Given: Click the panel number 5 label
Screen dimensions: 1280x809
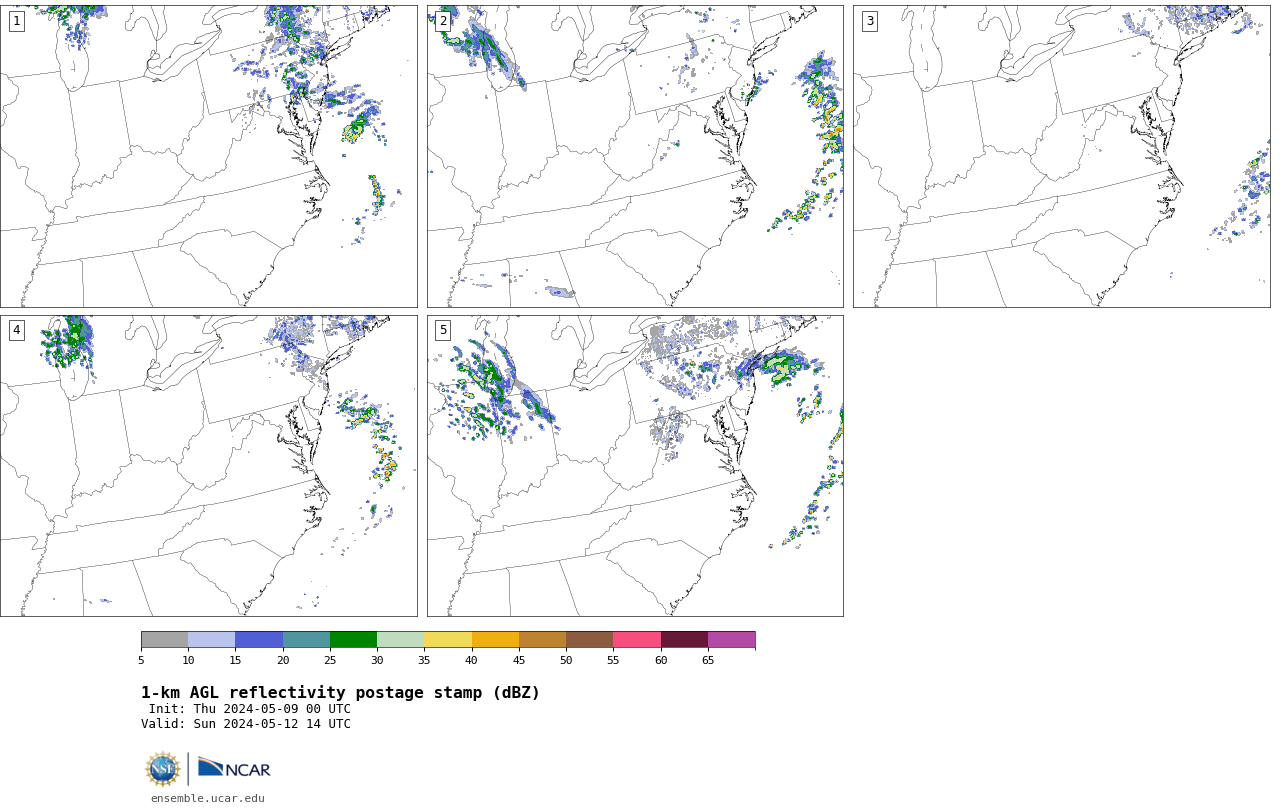Looking at the screenshot, I should pos(443,330).
